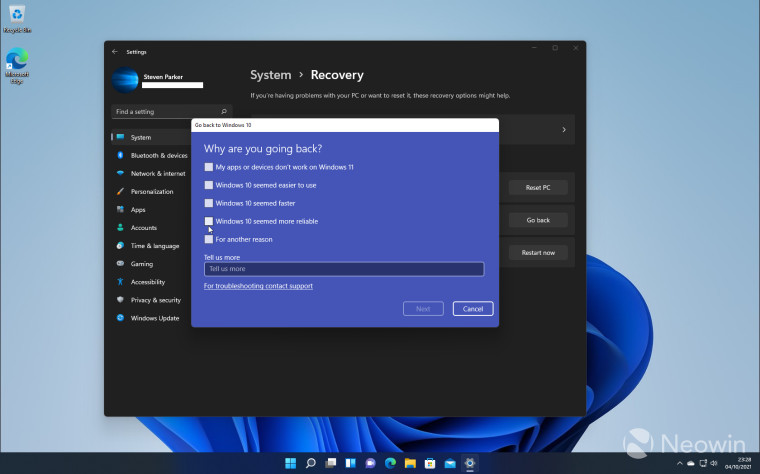Click the search magnifier in Find a setting
The image size is (760, 474).
click(x=224, y=111)
